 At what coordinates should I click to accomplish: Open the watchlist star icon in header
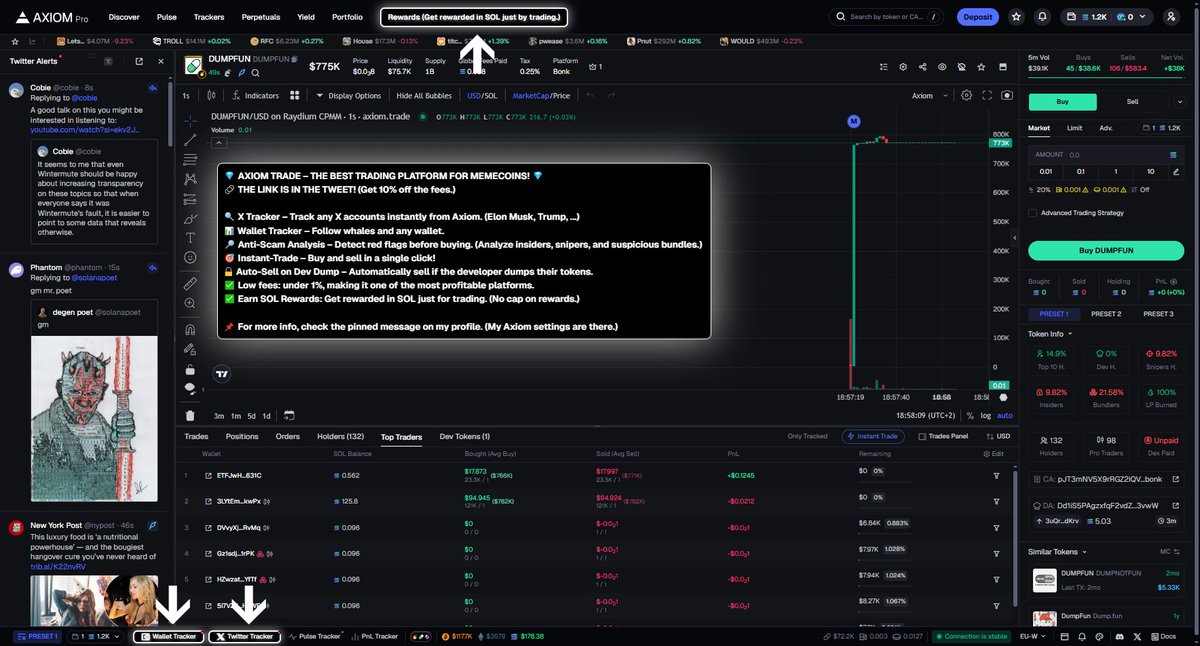point(1016,17)
